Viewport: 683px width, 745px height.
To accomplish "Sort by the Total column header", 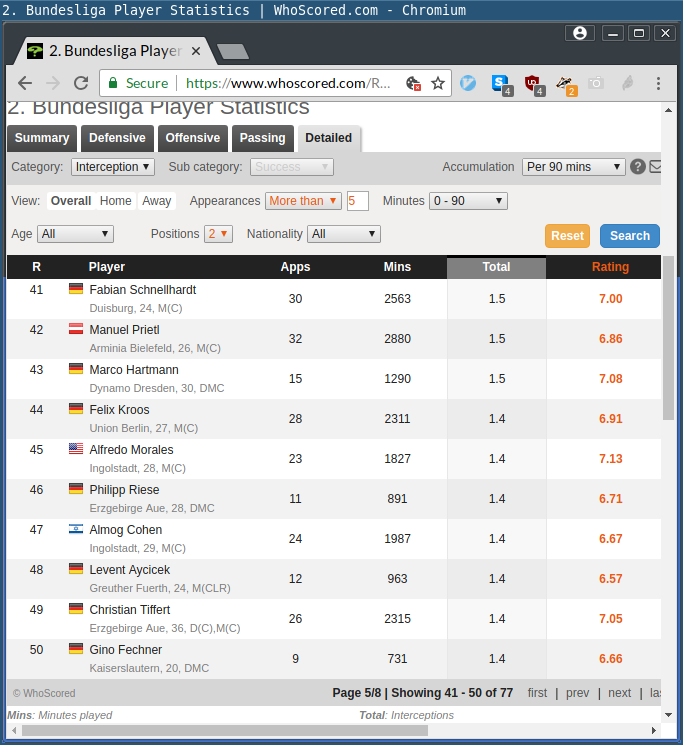I will click(x=496, y=267).
